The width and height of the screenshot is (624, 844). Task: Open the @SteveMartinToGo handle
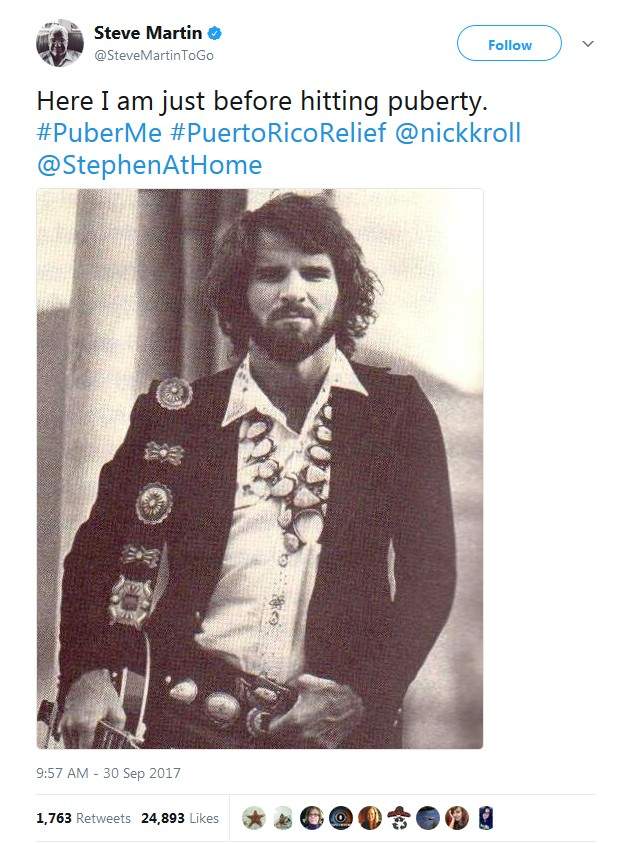(154, 55)
